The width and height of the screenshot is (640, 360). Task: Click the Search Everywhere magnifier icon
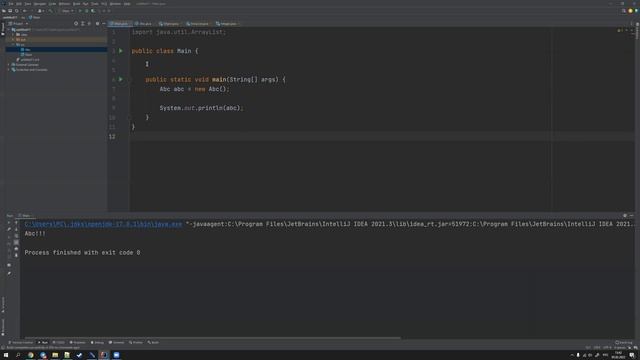coord(624,11)
